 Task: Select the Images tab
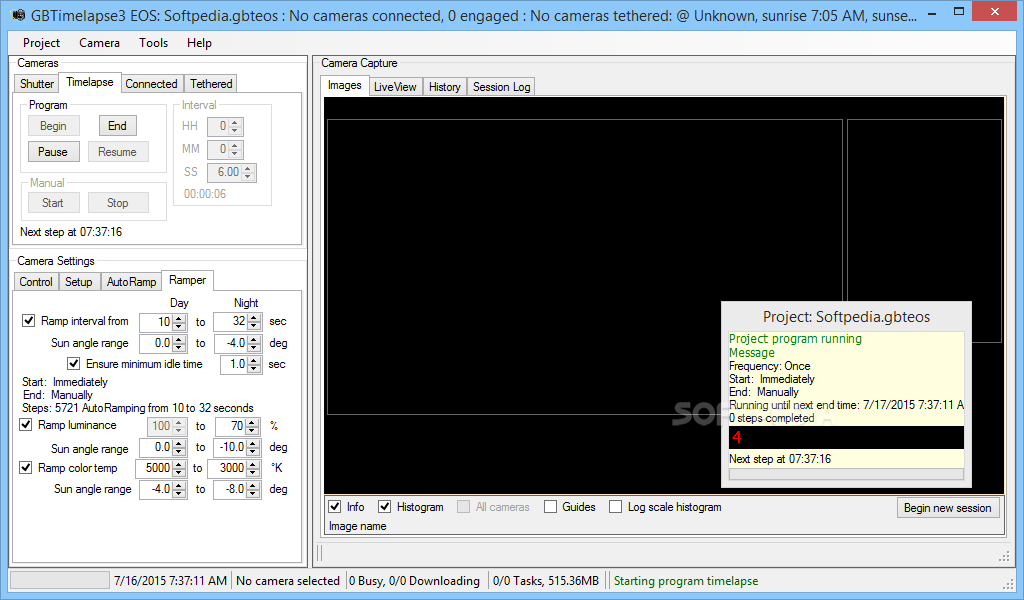[344, 86]
